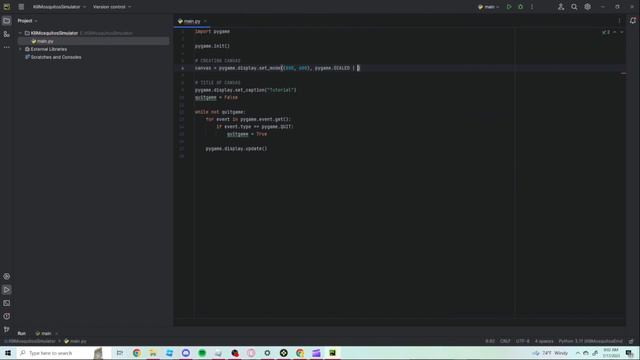Open Version control dropdown
Viewport: 640px width, 360px height.
[x=112, y=7]
